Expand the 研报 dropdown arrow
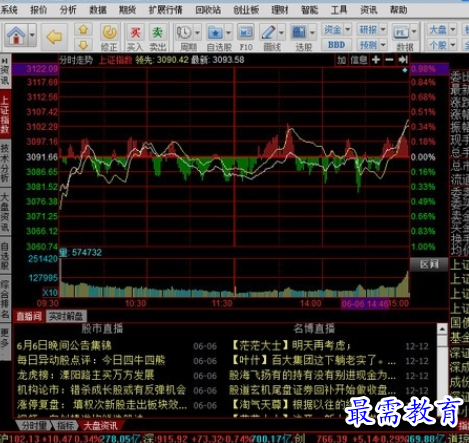 (x=383, y=30)
